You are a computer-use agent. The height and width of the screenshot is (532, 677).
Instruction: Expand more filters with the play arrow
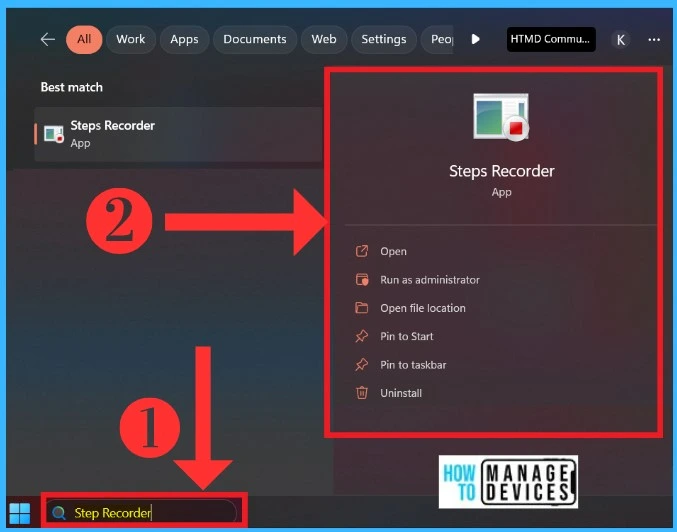click(476, 39)
